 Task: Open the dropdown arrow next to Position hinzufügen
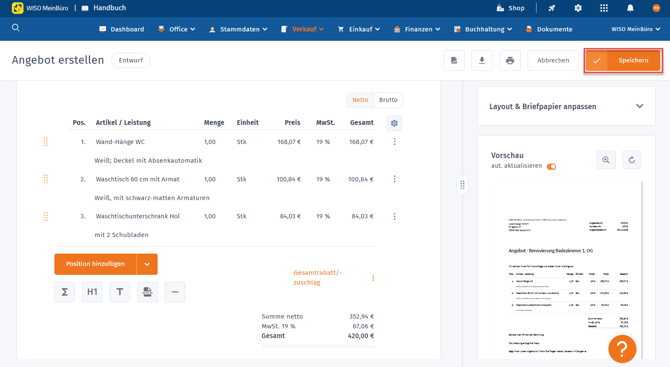coord(147,264)
